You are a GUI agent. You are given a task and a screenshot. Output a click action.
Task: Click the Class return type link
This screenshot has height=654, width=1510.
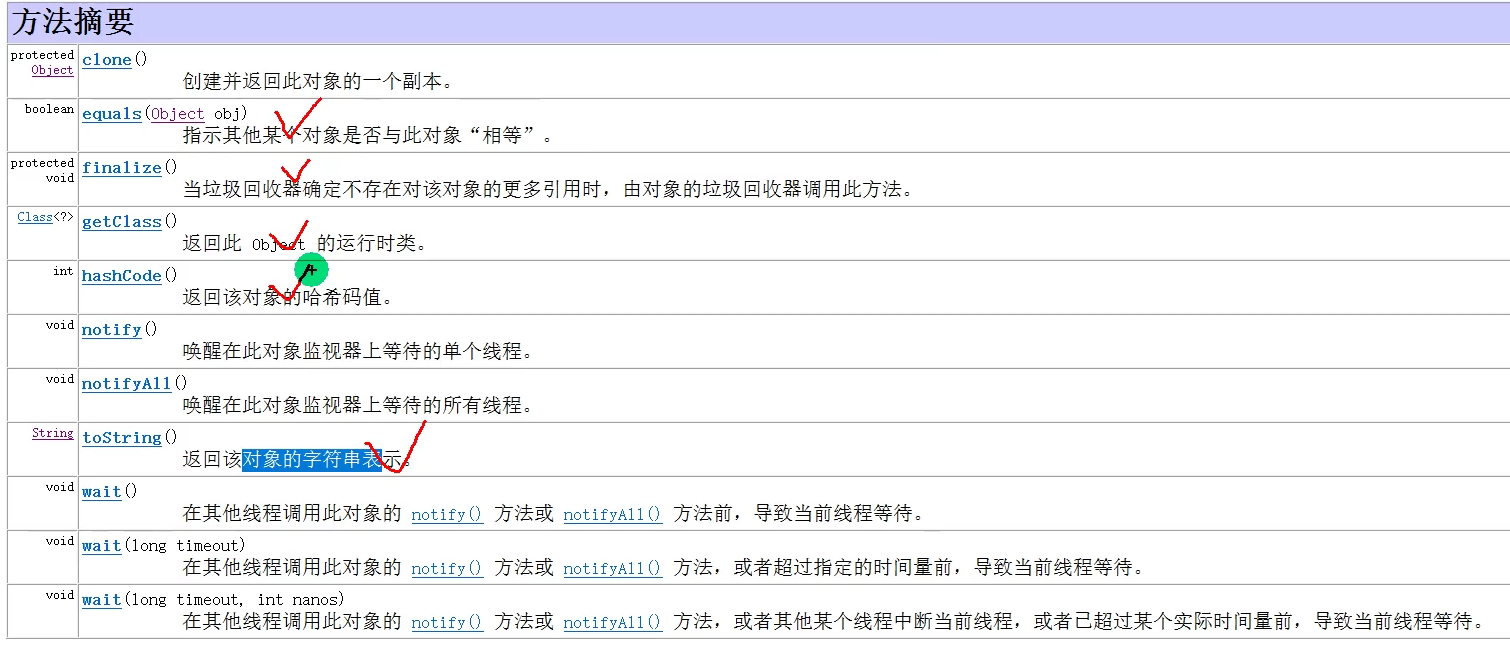click(x=35, y=217)
